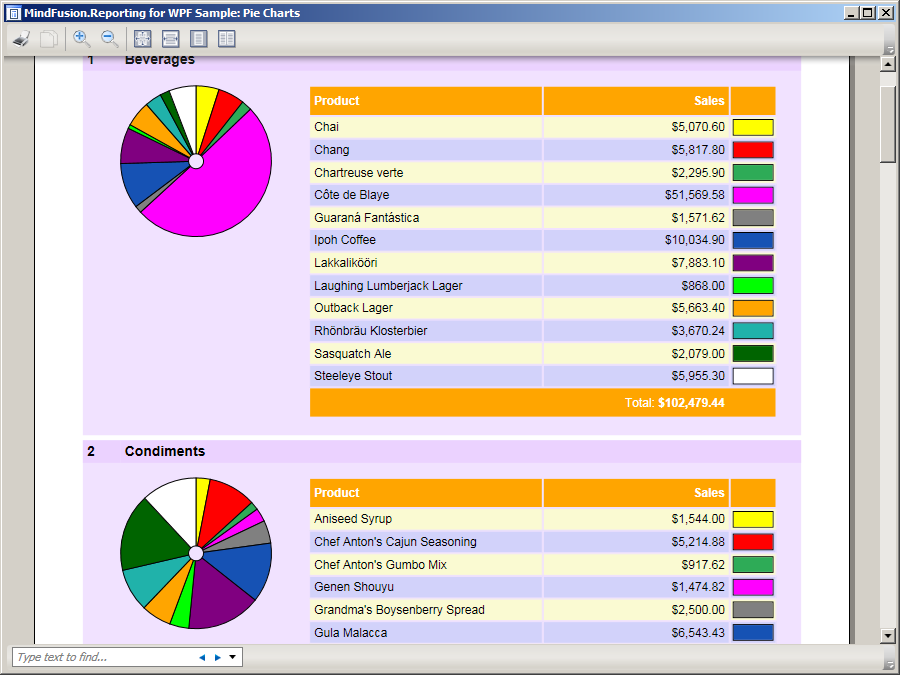Screen dimensions: 900x675
Task: Click the Côte de Blaye magenta swatch
Action: pyautogui.click(x=753, y=195)
